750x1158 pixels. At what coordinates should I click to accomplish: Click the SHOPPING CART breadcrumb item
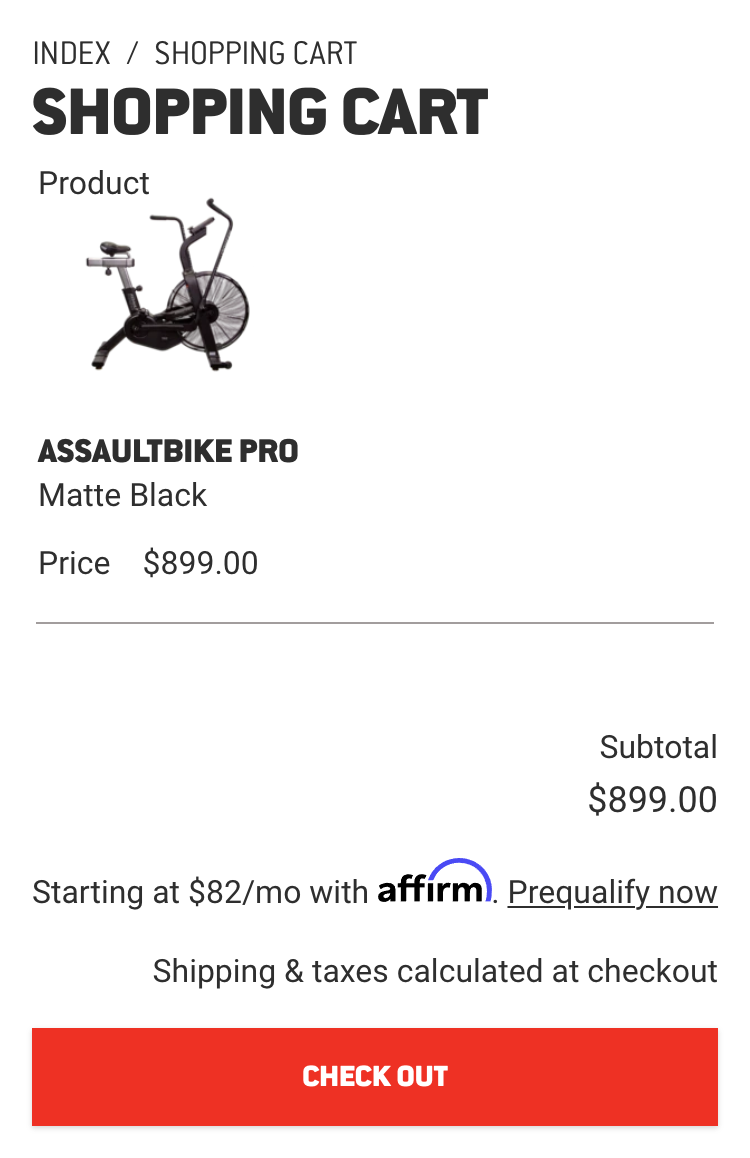255,53
